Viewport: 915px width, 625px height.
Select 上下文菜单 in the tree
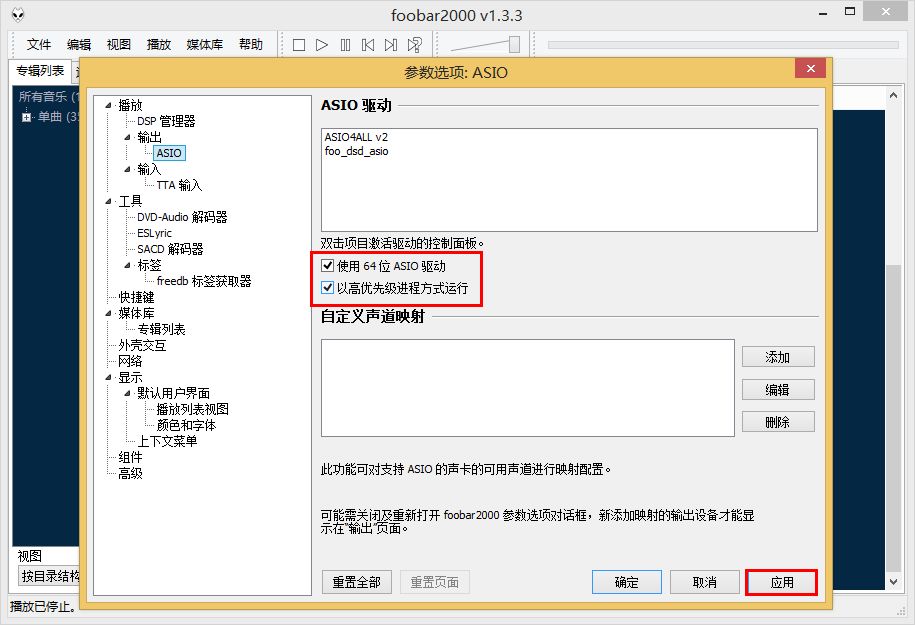(167, 441)
